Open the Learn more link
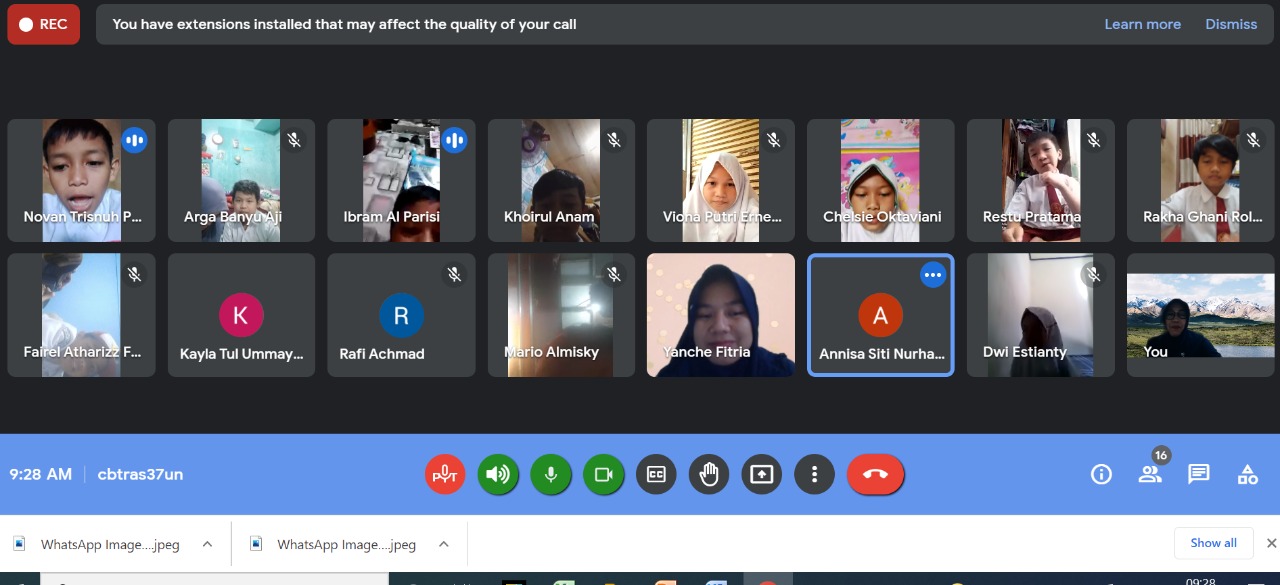Image resolution: width=1280 pixels, height=585 pixels. 1142,24
